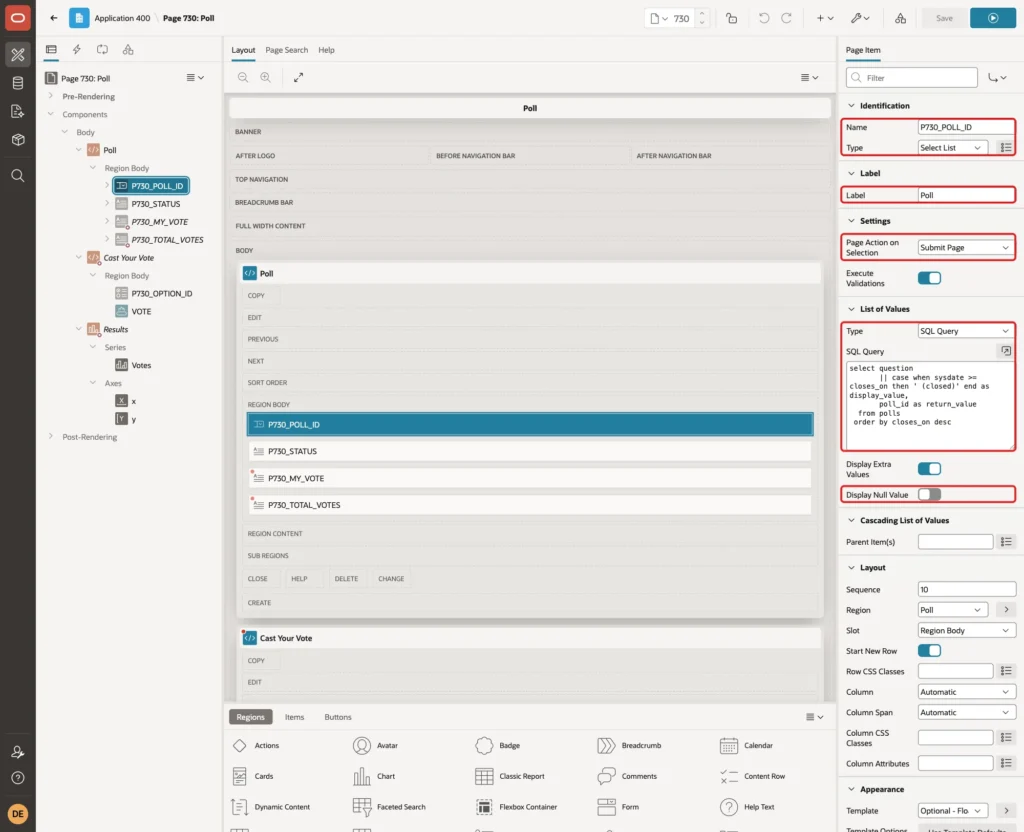Switch to Page Search tab

(x=286, y=50)
